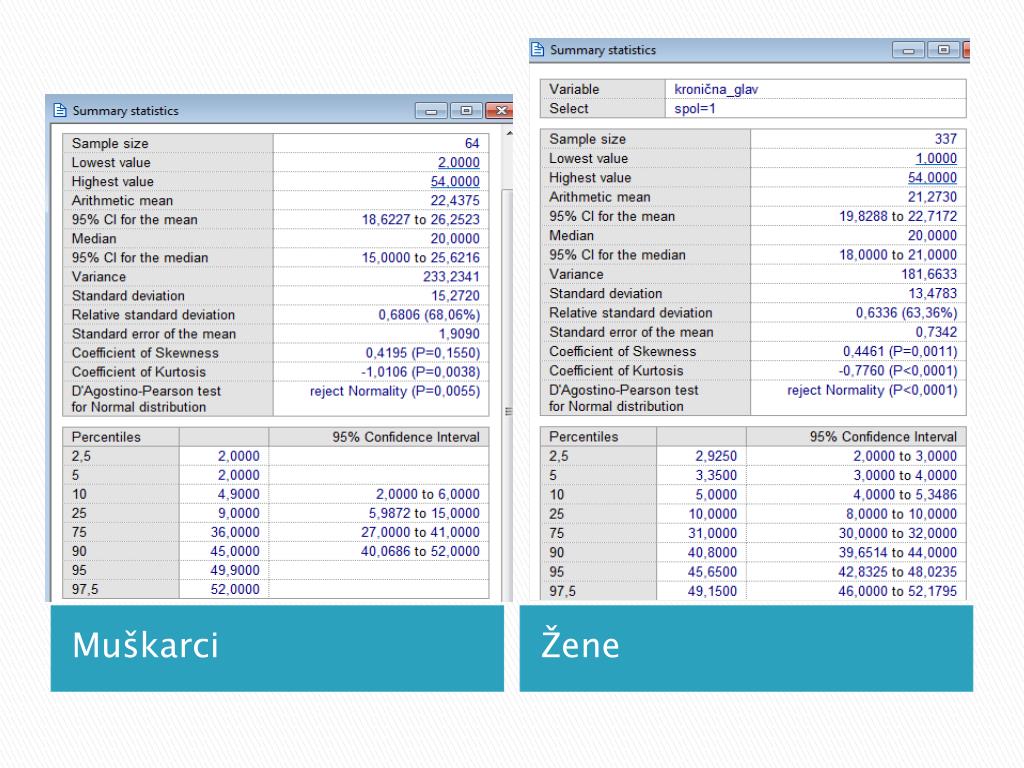Select the variance value 233,2341
Screen dimensions: 1024x768
tap(451, 276)
